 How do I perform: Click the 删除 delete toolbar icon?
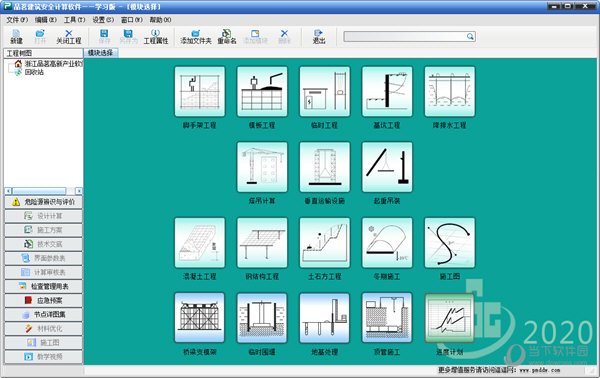[x=284, y=37]
